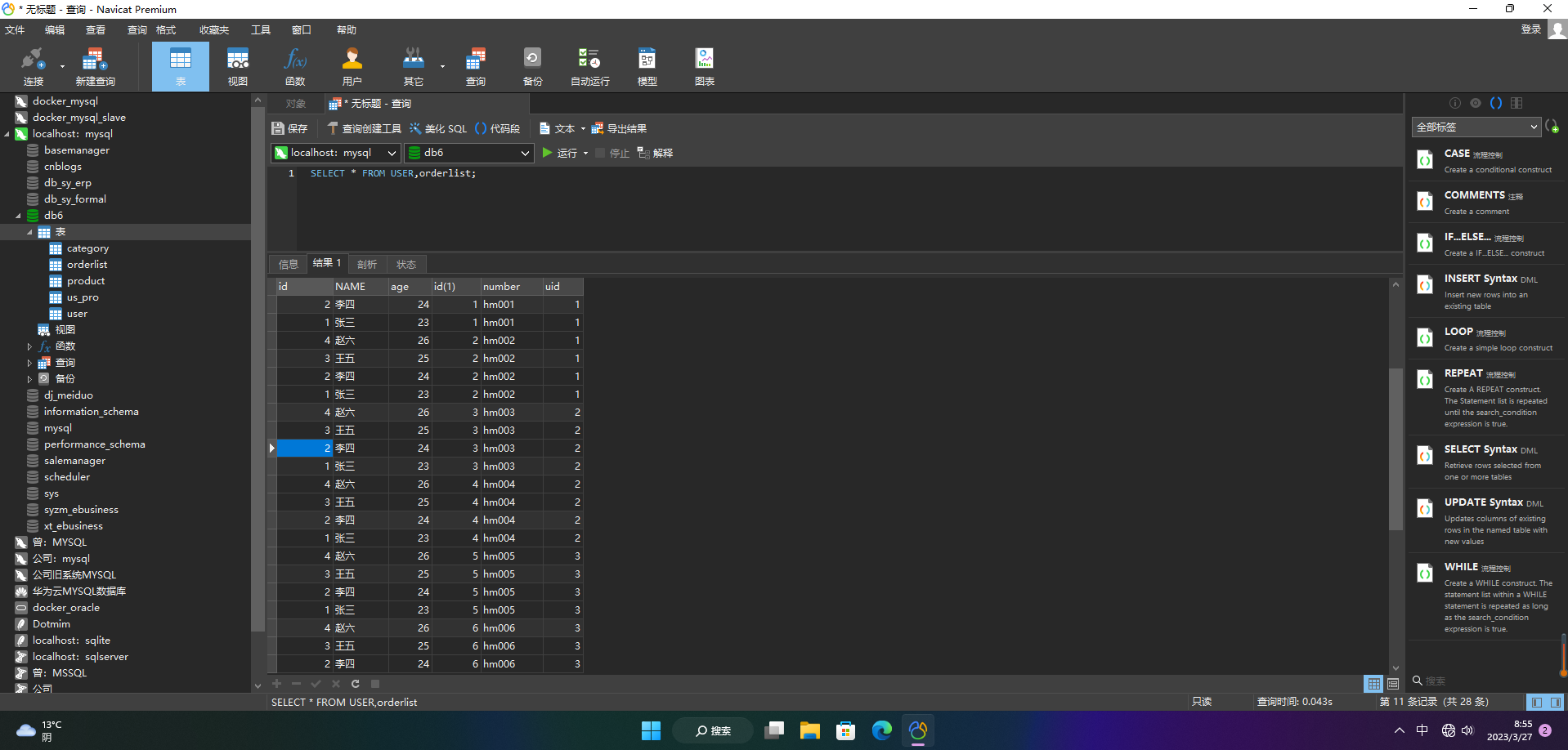This screenshot has width=1568, height=750.
Task: Save the query with 保存
Action: coord(290,128)
